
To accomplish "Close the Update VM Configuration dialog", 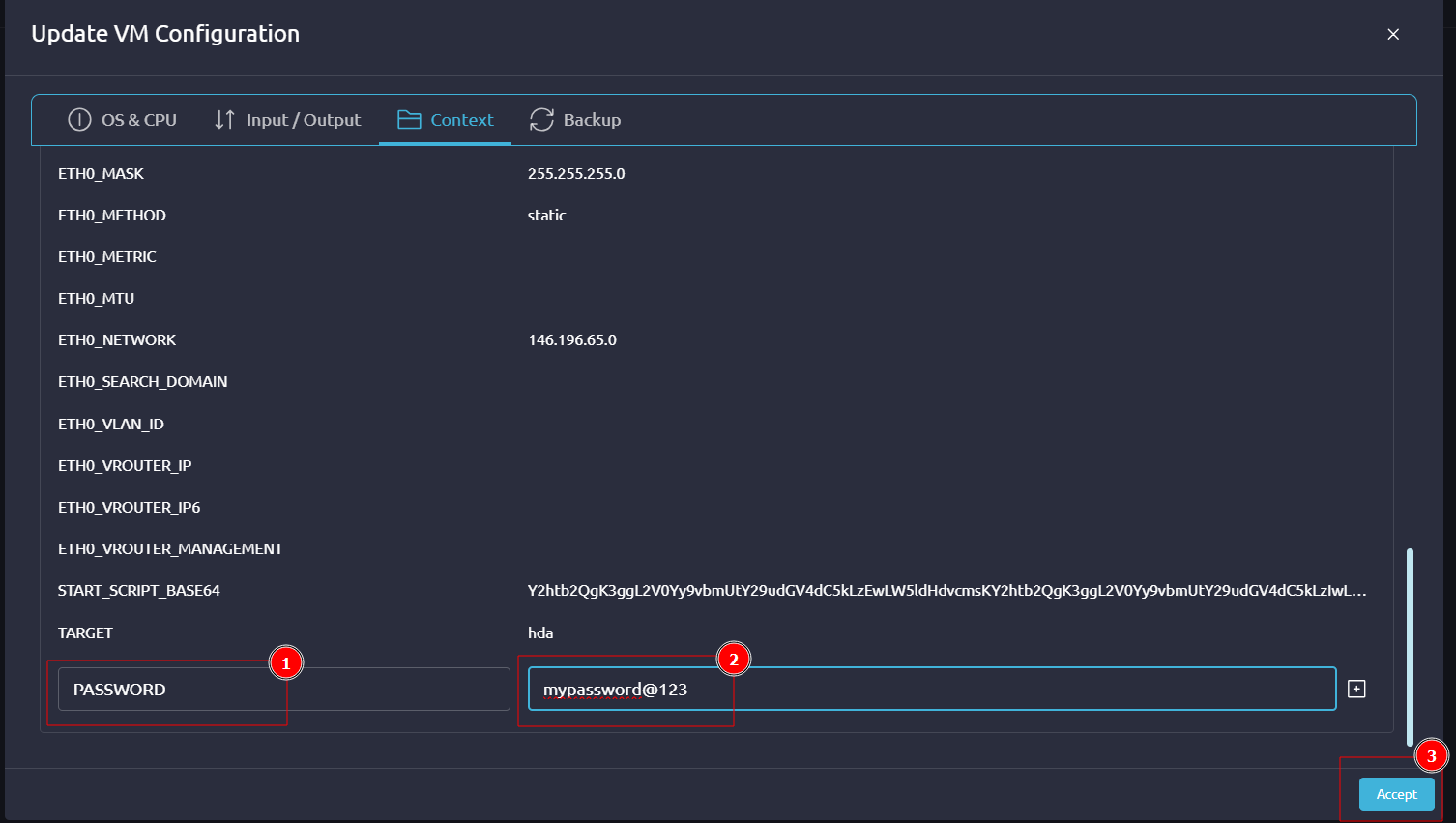I will (x=1393, y=34).
